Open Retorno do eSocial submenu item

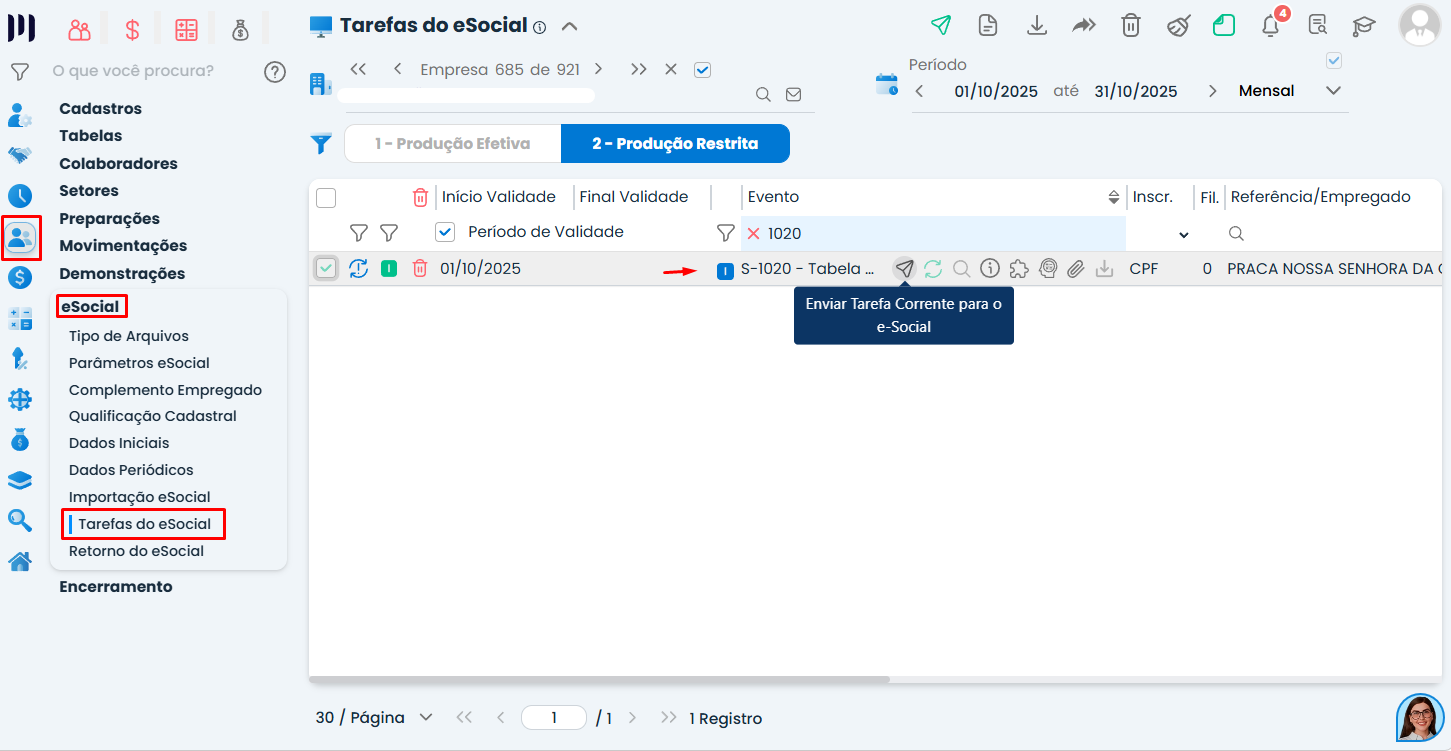pyautogui.click(x=136, y=551)
